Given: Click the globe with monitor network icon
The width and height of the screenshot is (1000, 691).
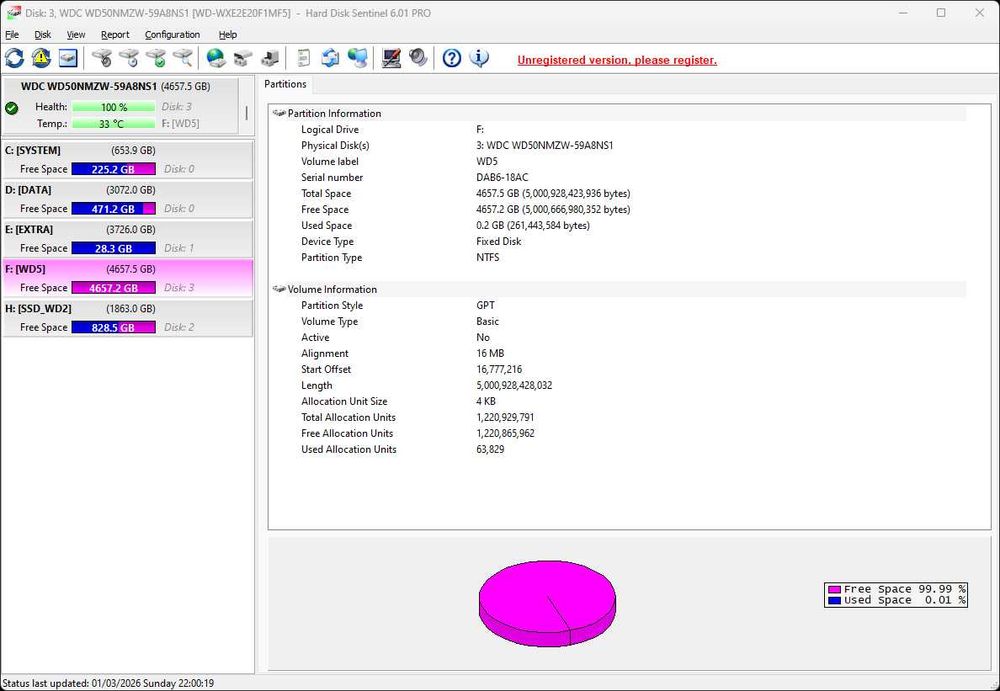Looking at the screenshot, I should tap(357, 58).
